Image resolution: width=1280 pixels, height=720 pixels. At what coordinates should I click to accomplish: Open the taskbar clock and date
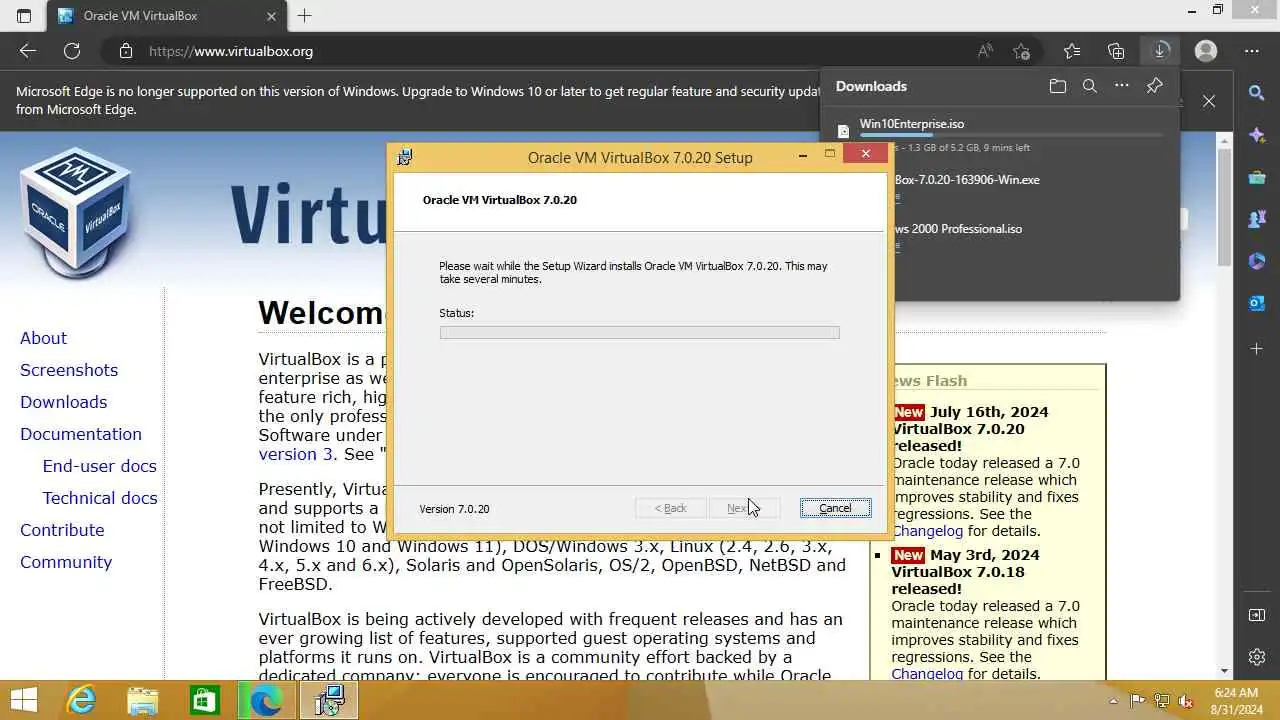[1236, 701]
